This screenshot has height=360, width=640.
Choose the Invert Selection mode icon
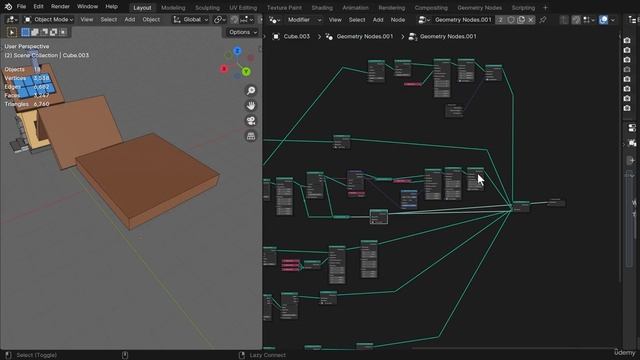point(53,32)
